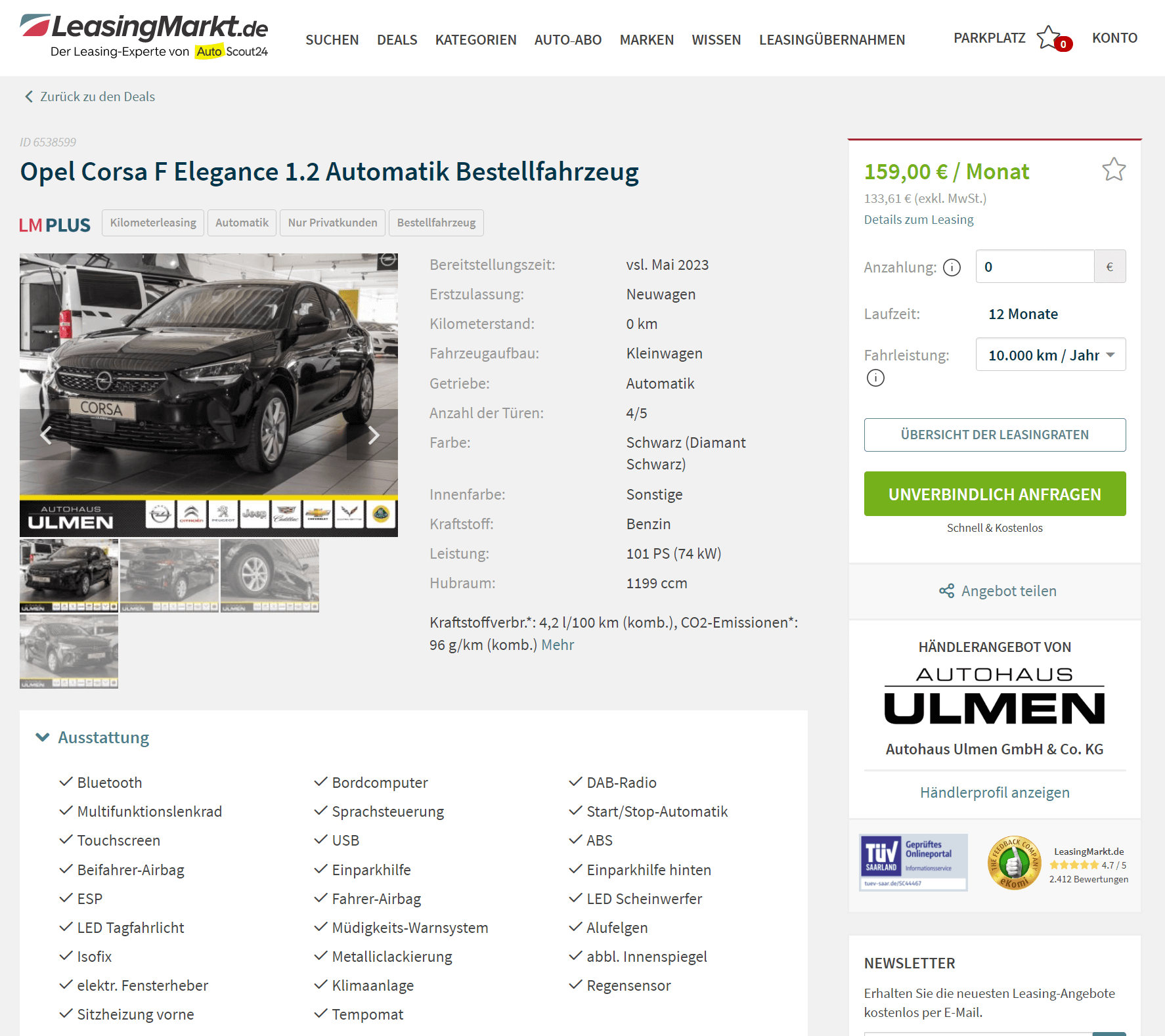Click UNVERBINDLICH ANFRAGEN button
Screen dimensions: 1165x1036
[994, 494]
